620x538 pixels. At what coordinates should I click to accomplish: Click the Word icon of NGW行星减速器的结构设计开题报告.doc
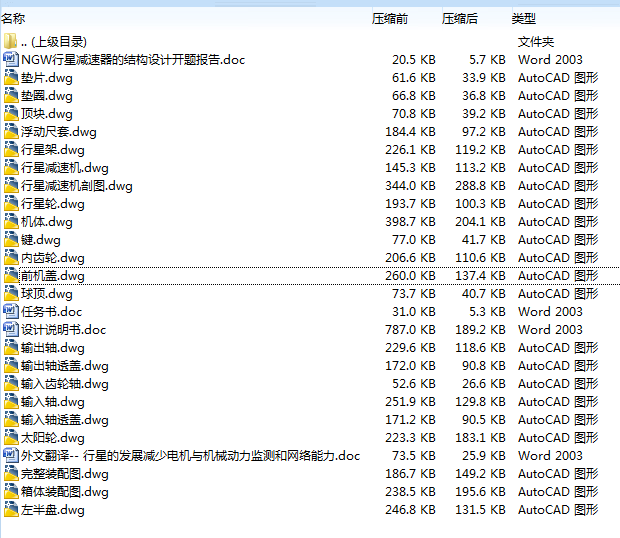click(11, 59)
